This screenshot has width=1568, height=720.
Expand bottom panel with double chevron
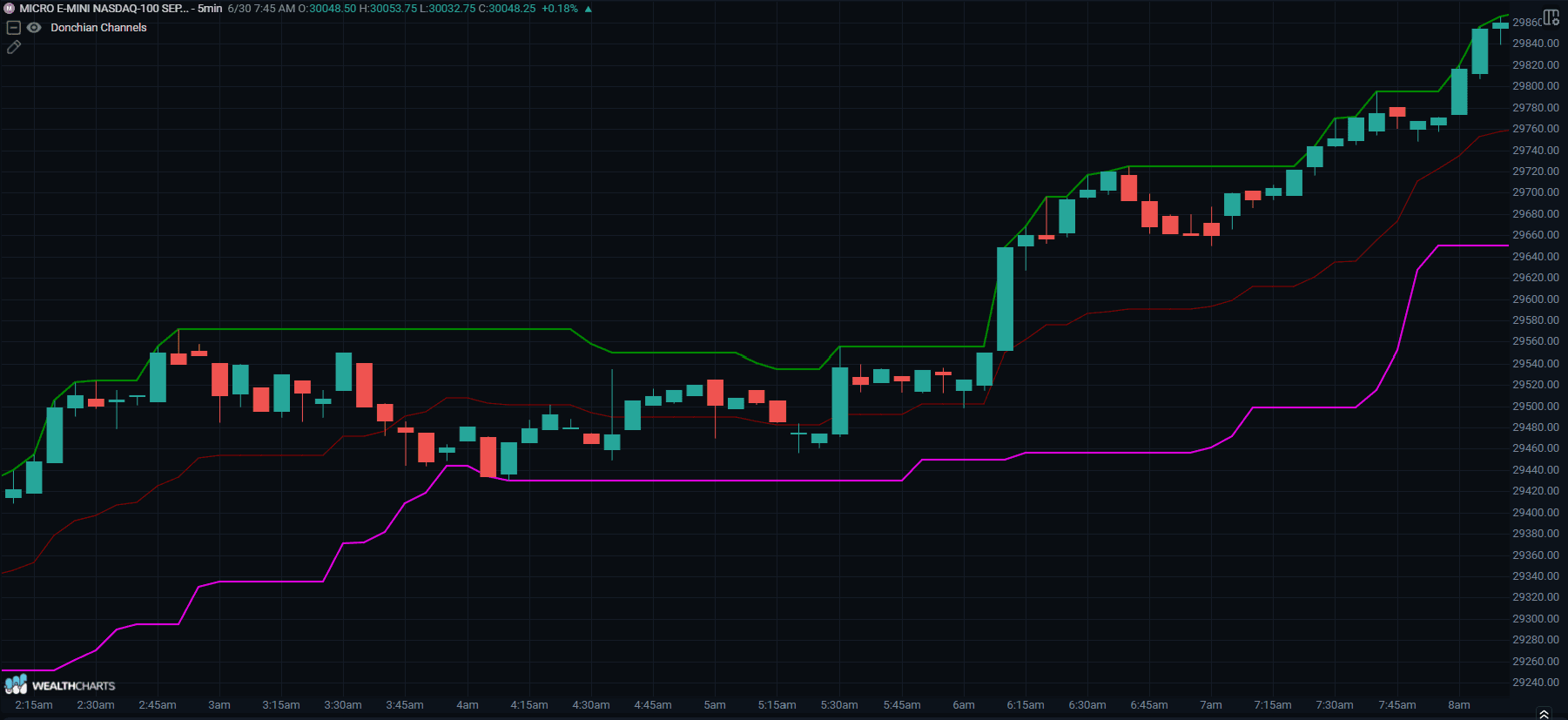tap(1544, 714)
